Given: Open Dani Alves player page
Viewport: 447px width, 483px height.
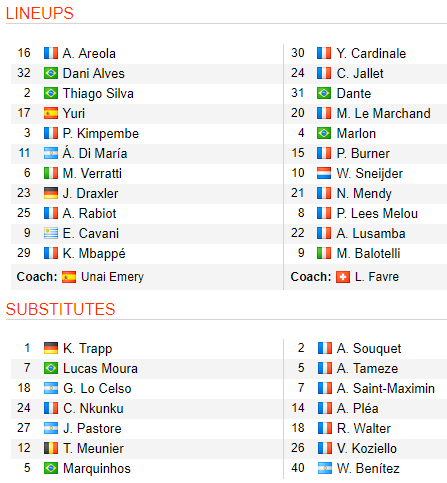Looking at the screenshot, I should pyautogui.click(x=94, y=73).
